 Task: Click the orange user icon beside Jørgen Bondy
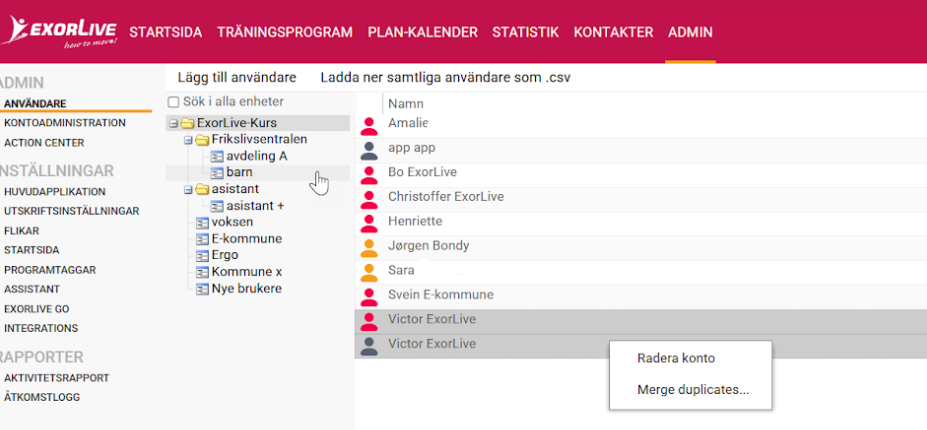[x=369, y=247]
